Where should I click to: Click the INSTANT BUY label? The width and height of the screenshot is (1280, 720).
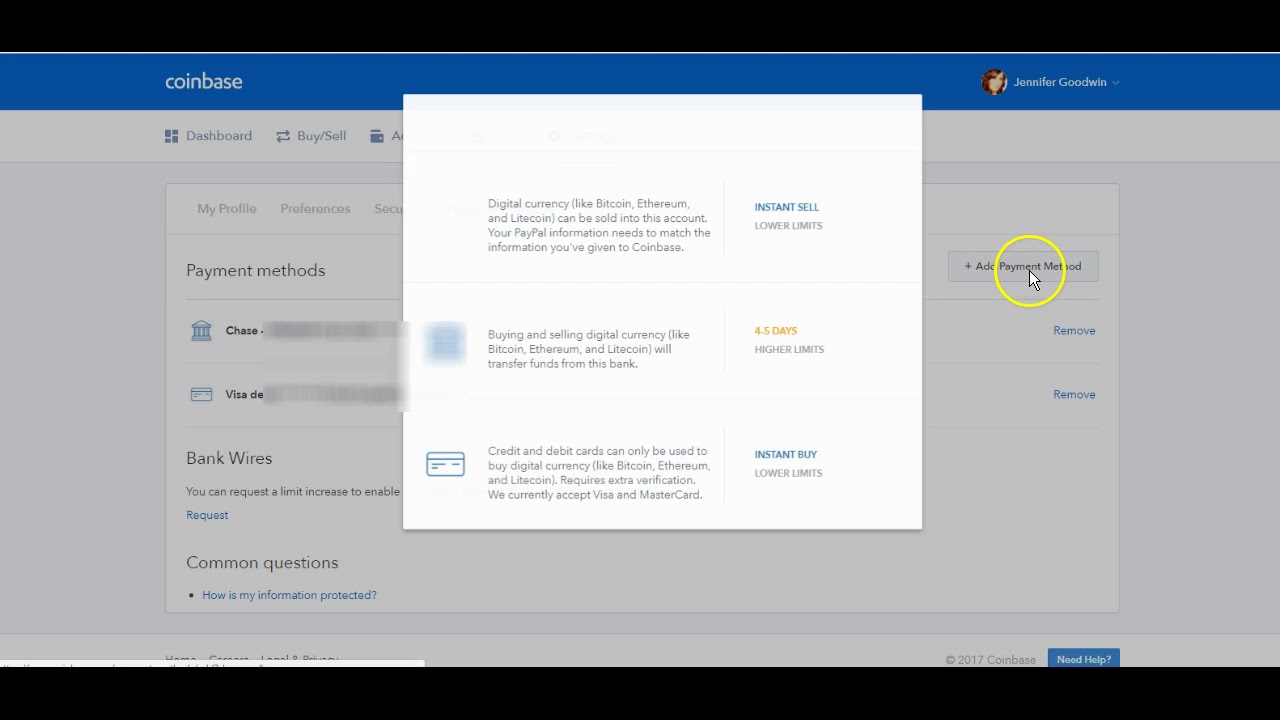(x=786, y=455)
